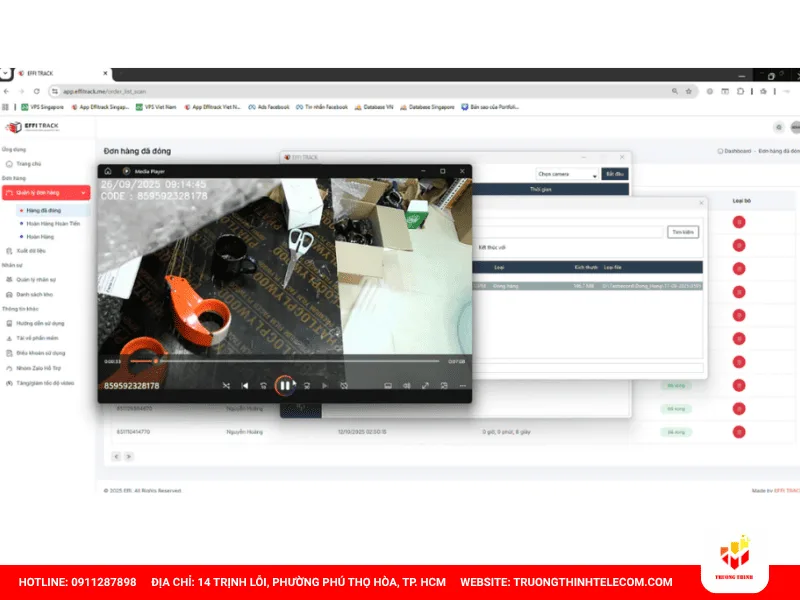This screenshot has height=600, width=800.
Task: Open Xuất dữ liệu in sidebar
Action: click(31, 251)
